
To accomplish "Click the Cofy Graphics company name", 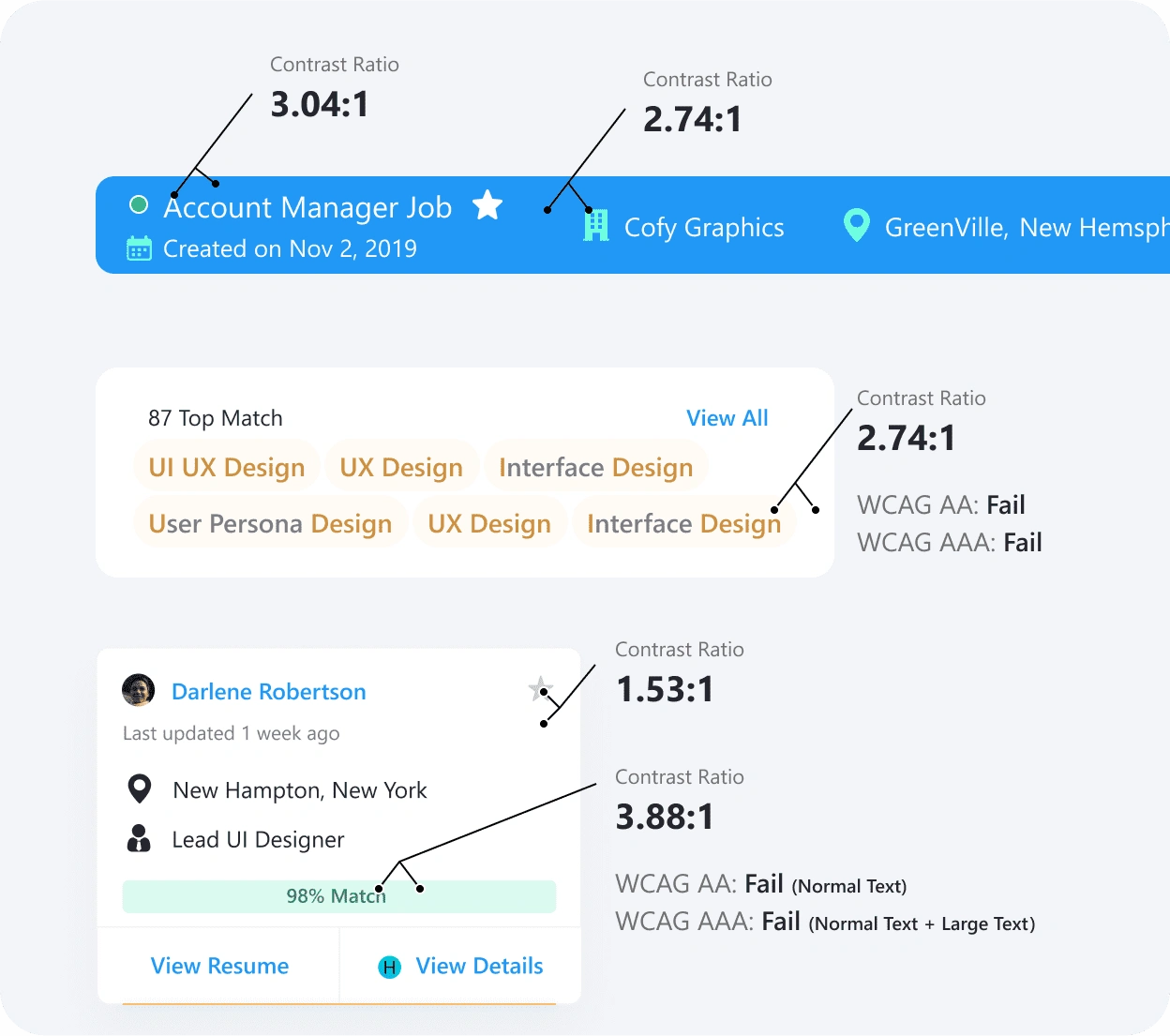I will [x=704, y=228].
